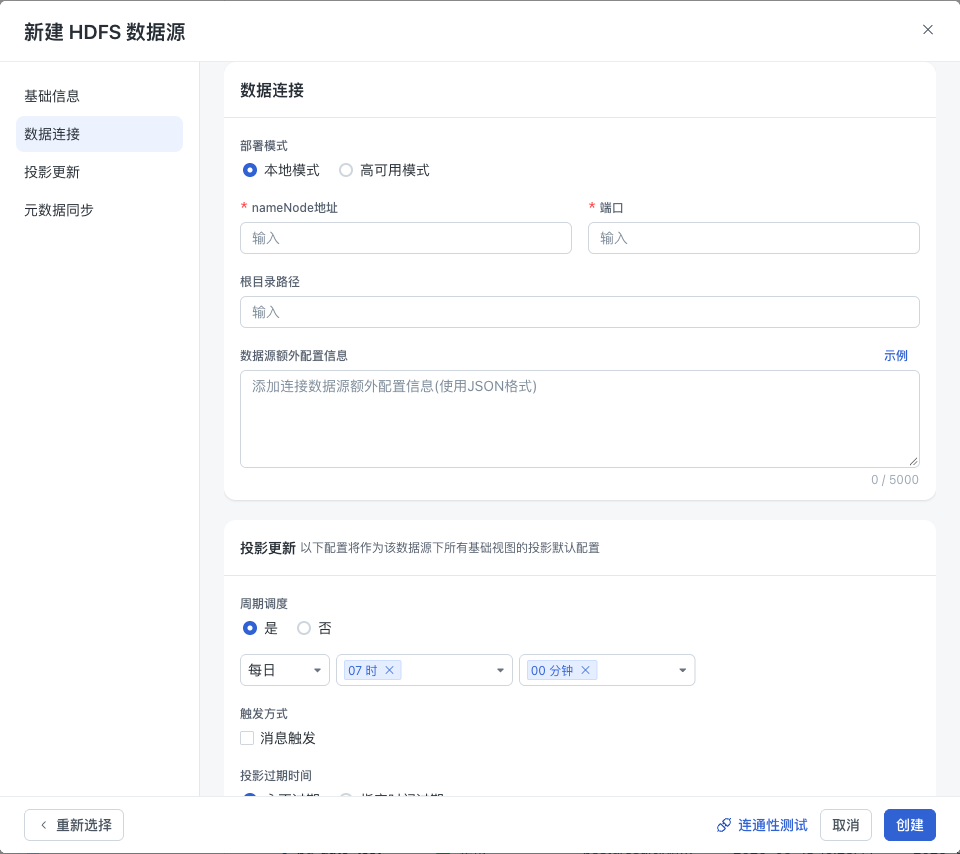Click the 0 / 5000 character counter

894,480
